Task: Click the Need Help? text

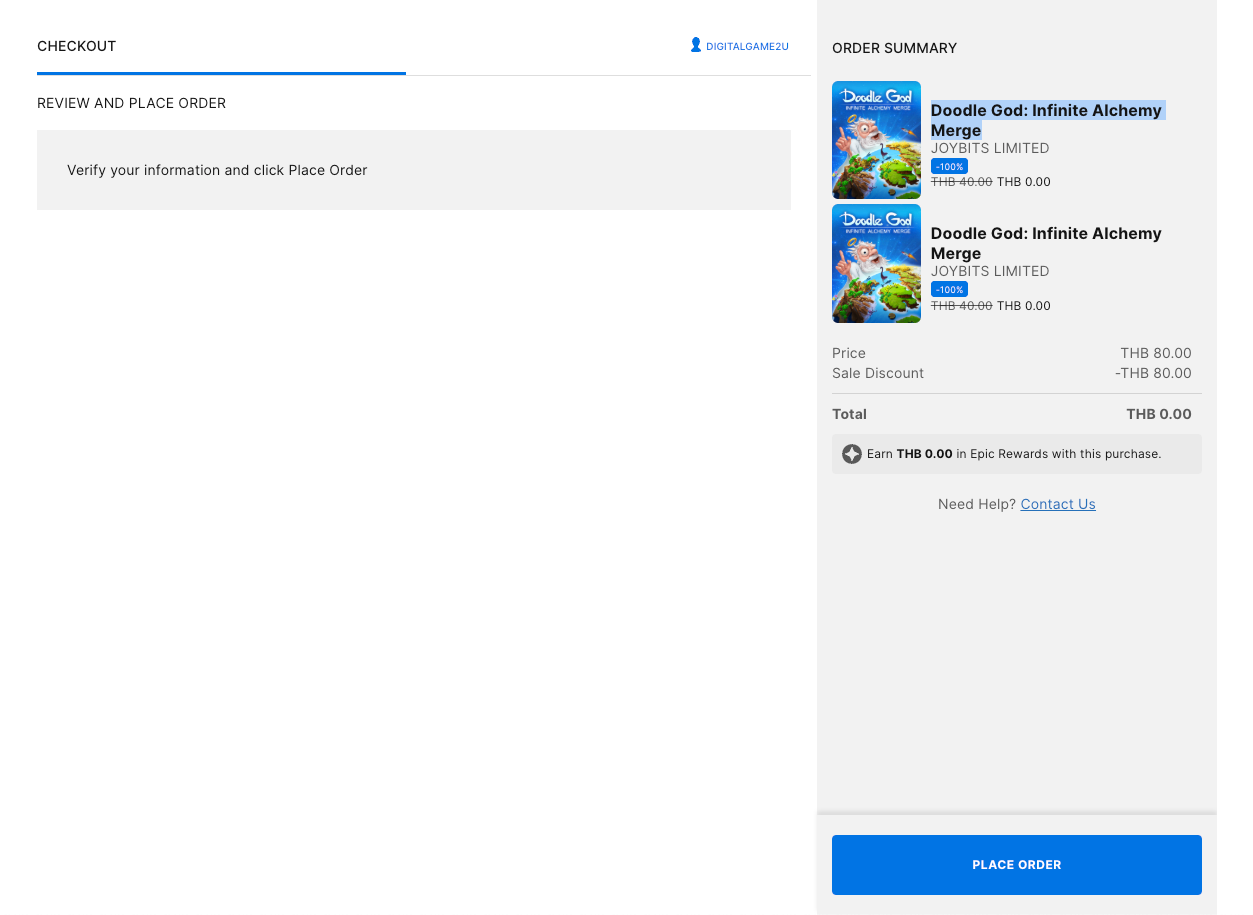Action: (x=977, y=504)
